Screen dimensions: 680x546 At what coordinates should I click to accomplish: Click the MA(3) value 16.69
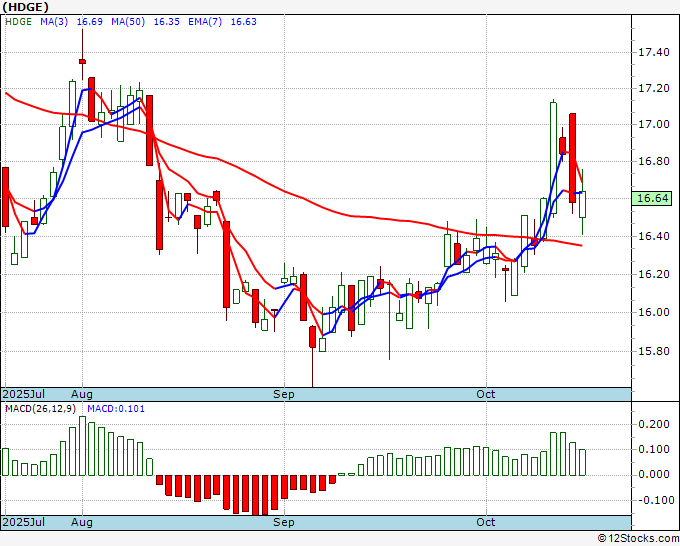tap(90, 22)
